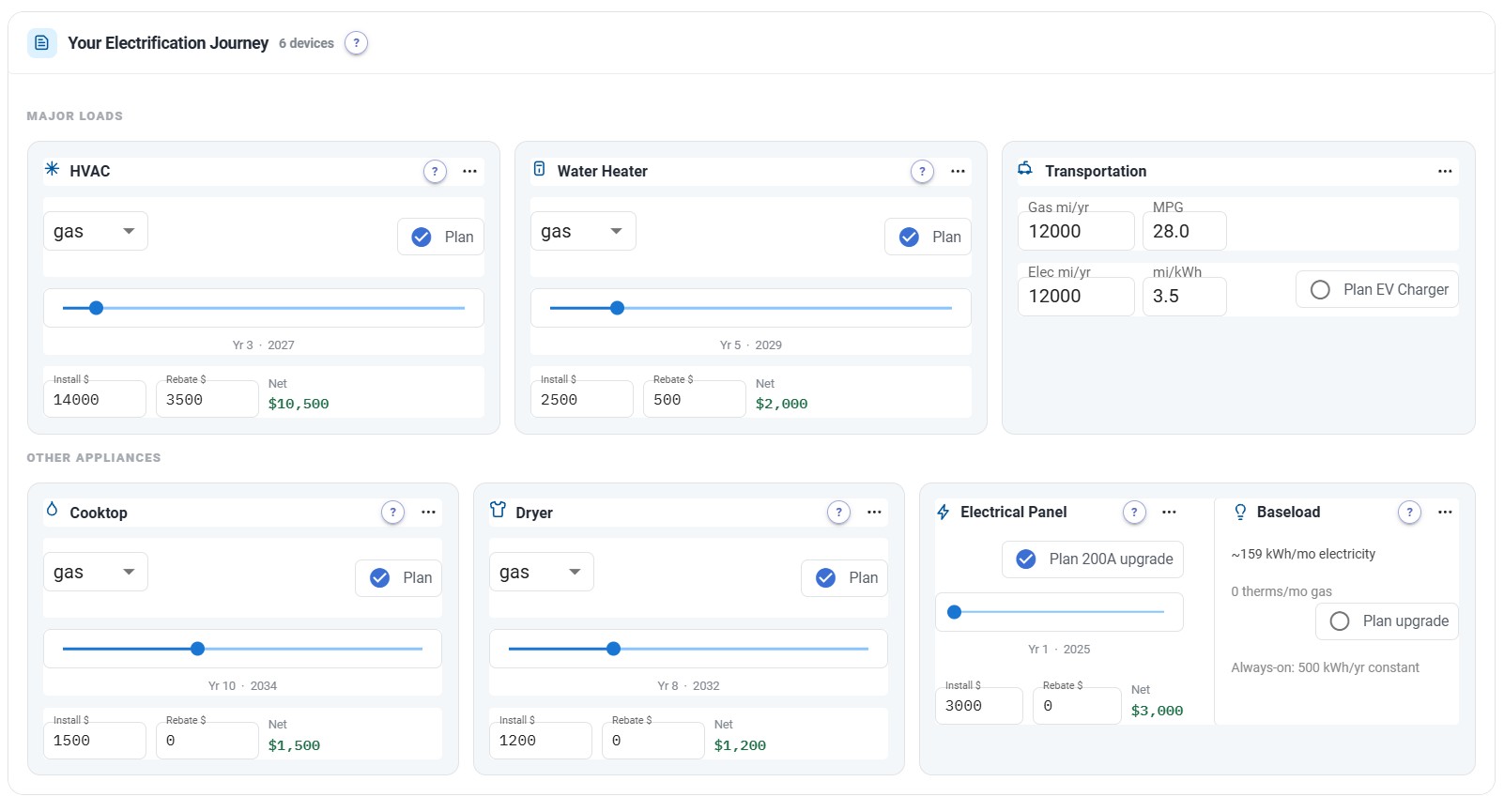1504x812 pixels.
Task: Click the MPG input field
Action: tap(1185, 231)
